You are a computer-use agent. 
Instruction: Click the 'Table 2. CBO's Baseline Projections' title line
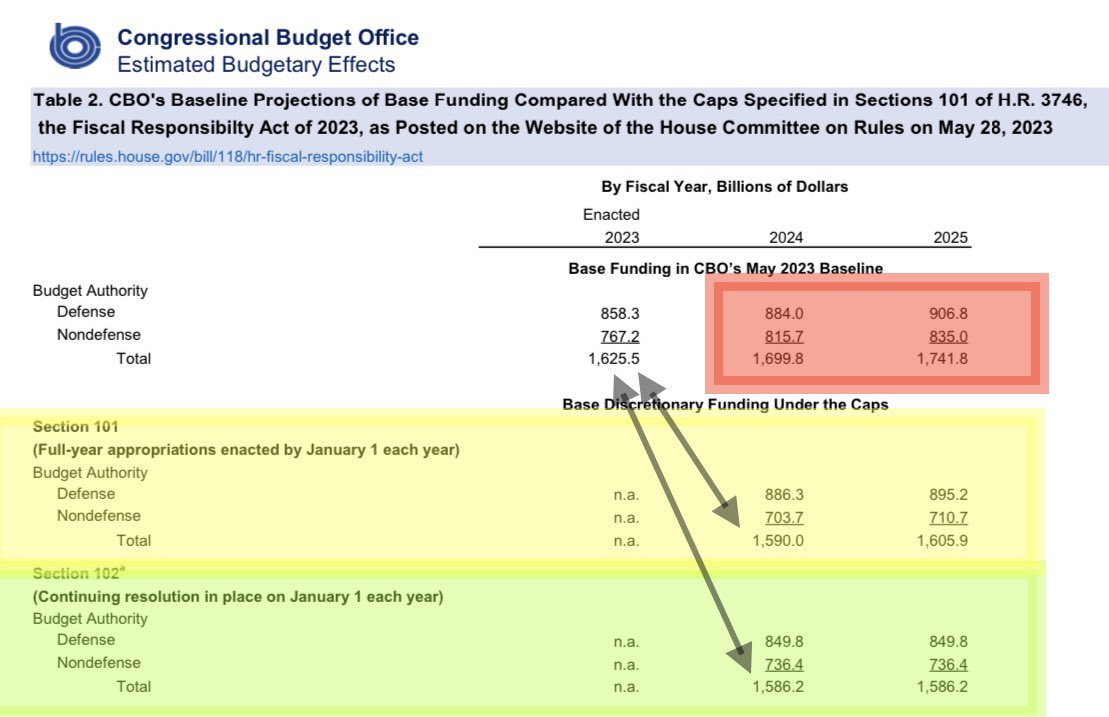coord(560,100)
